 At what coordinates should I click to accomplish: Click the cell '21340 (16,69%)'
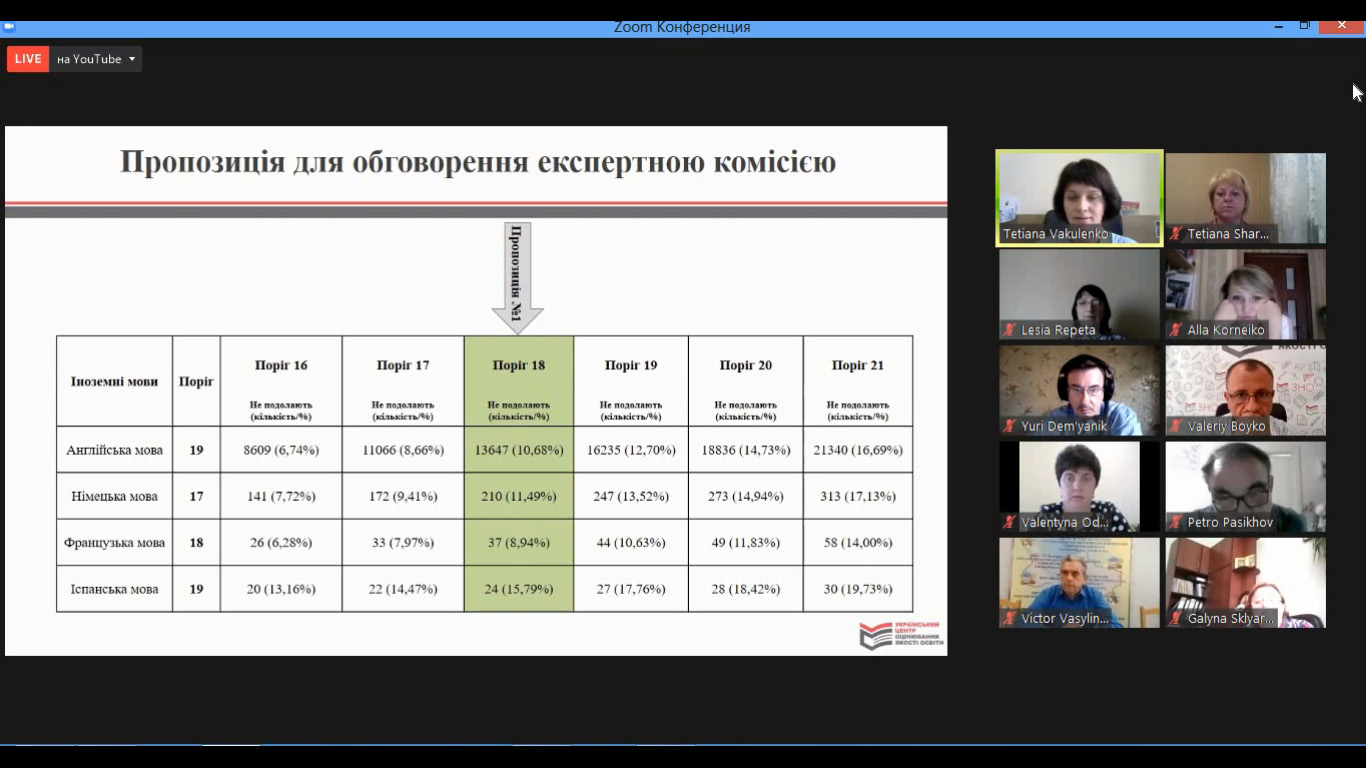[858, 450]
